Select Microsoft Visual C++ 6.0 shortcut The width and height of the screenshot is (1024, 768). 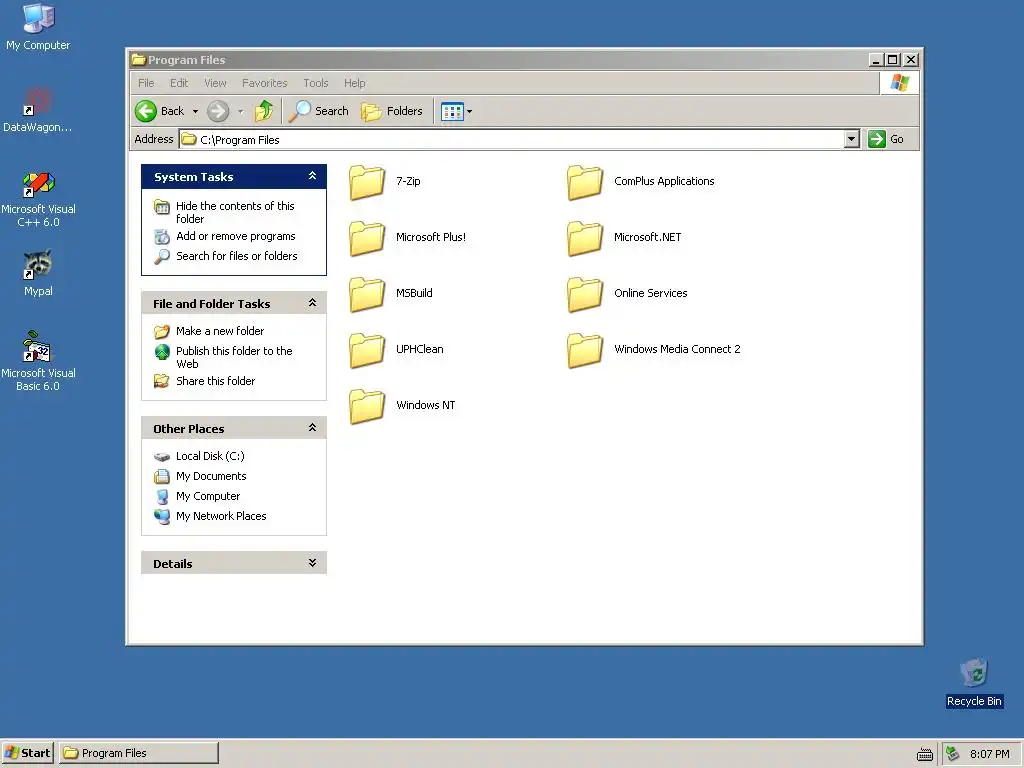pyautogui.click(x=38, y=184)
